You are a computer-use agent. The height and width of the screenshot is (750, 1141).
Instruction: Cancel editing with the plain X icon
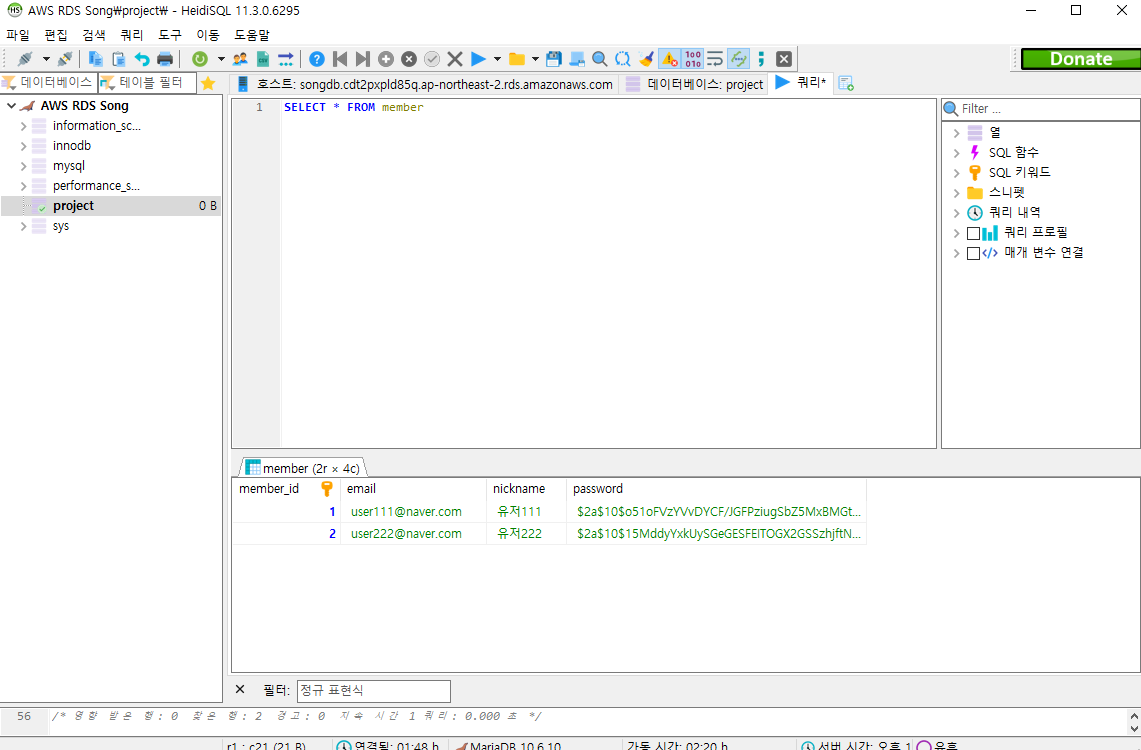point(455,59)
